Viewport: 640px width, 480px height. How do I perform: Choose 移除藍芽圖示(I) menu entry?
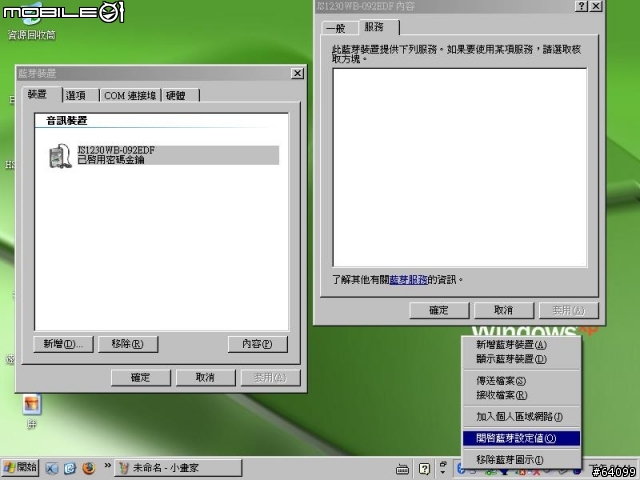click(x=521, y=460)
